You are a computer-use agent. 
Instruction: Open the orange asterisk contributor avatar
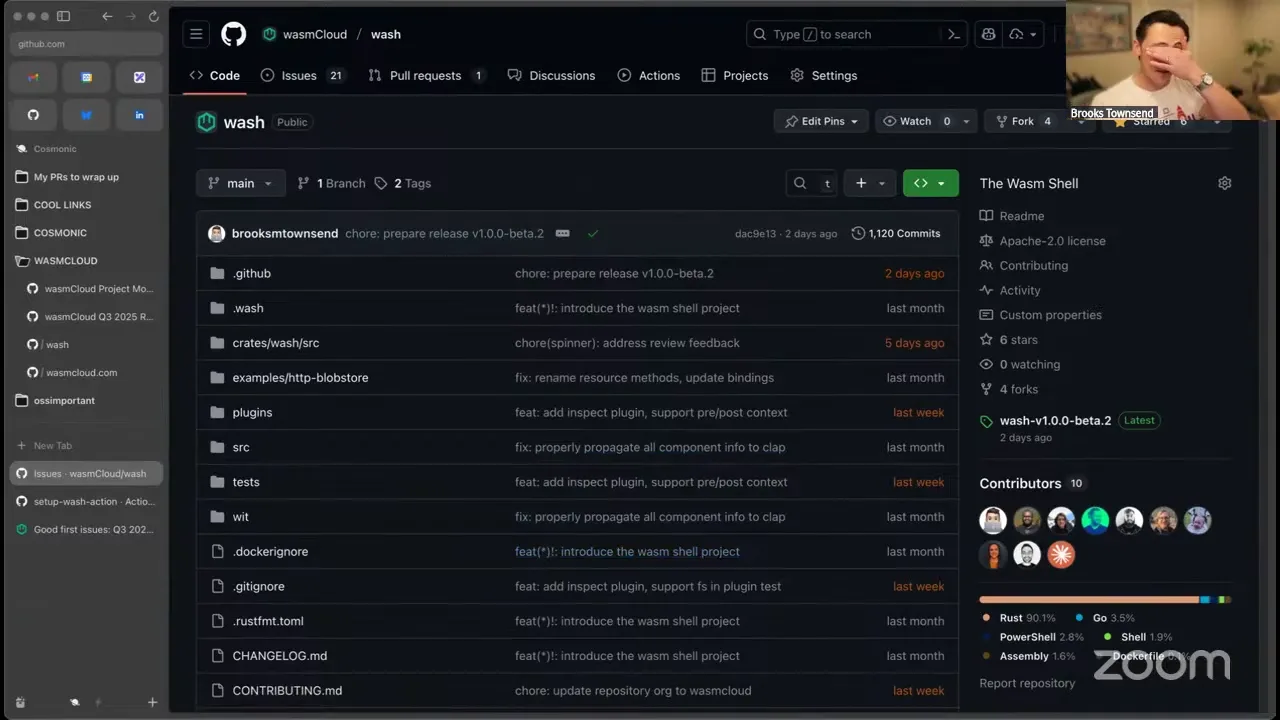pos(1061,554)
